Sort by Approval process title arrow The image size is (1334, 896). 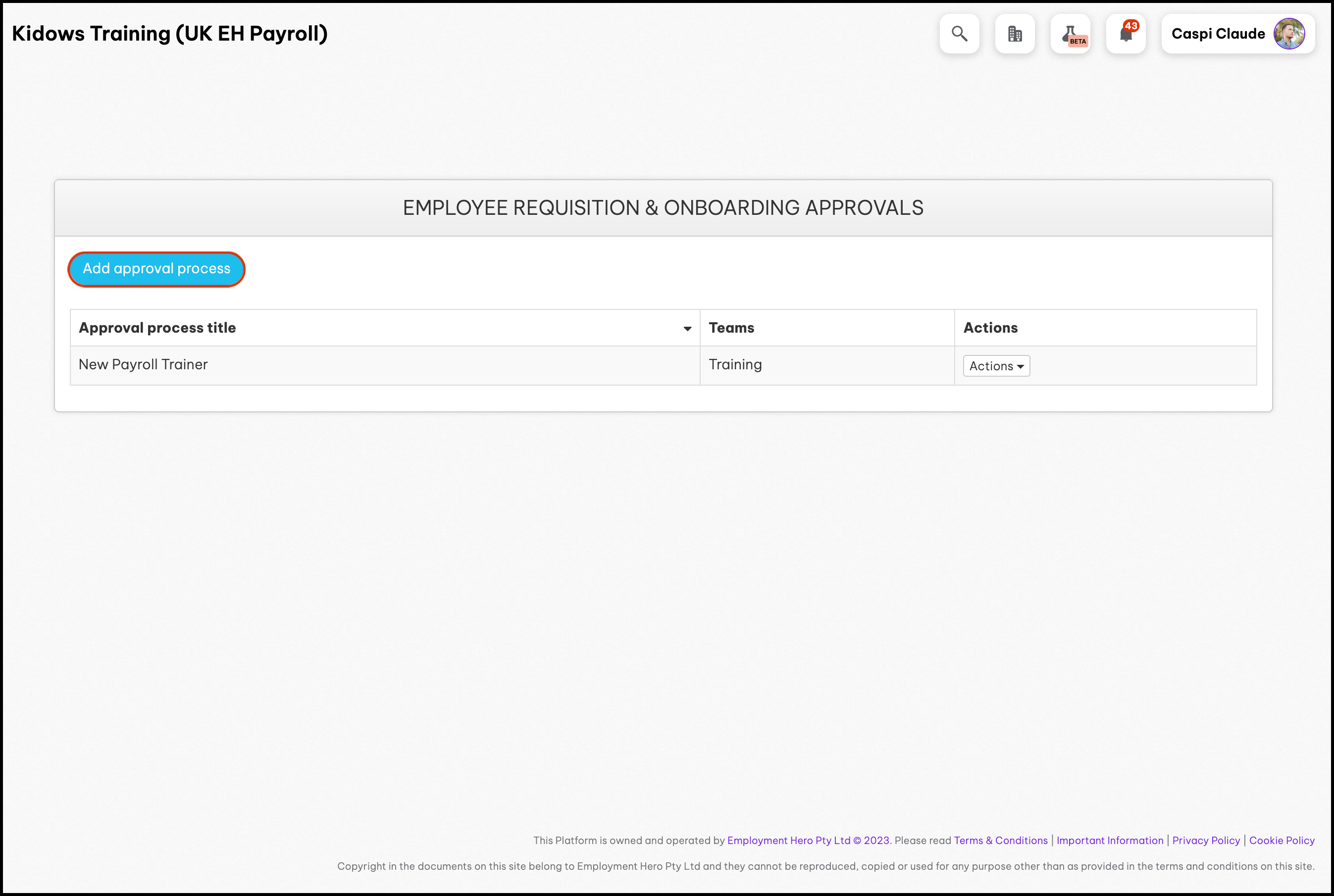(x=687, y=329)
